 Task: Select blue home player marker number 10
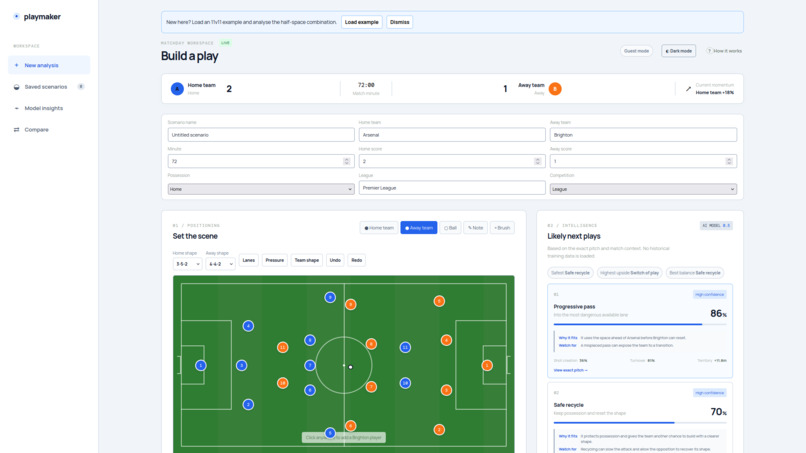405,383
